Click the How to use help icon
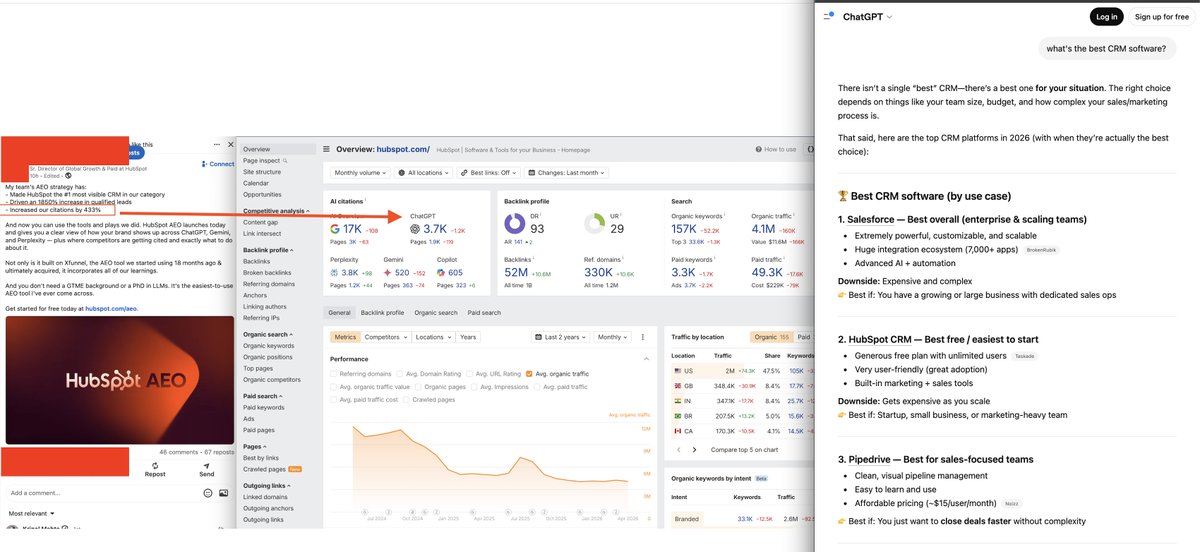This screenshot has height=552, width=1200. point(759,149)
